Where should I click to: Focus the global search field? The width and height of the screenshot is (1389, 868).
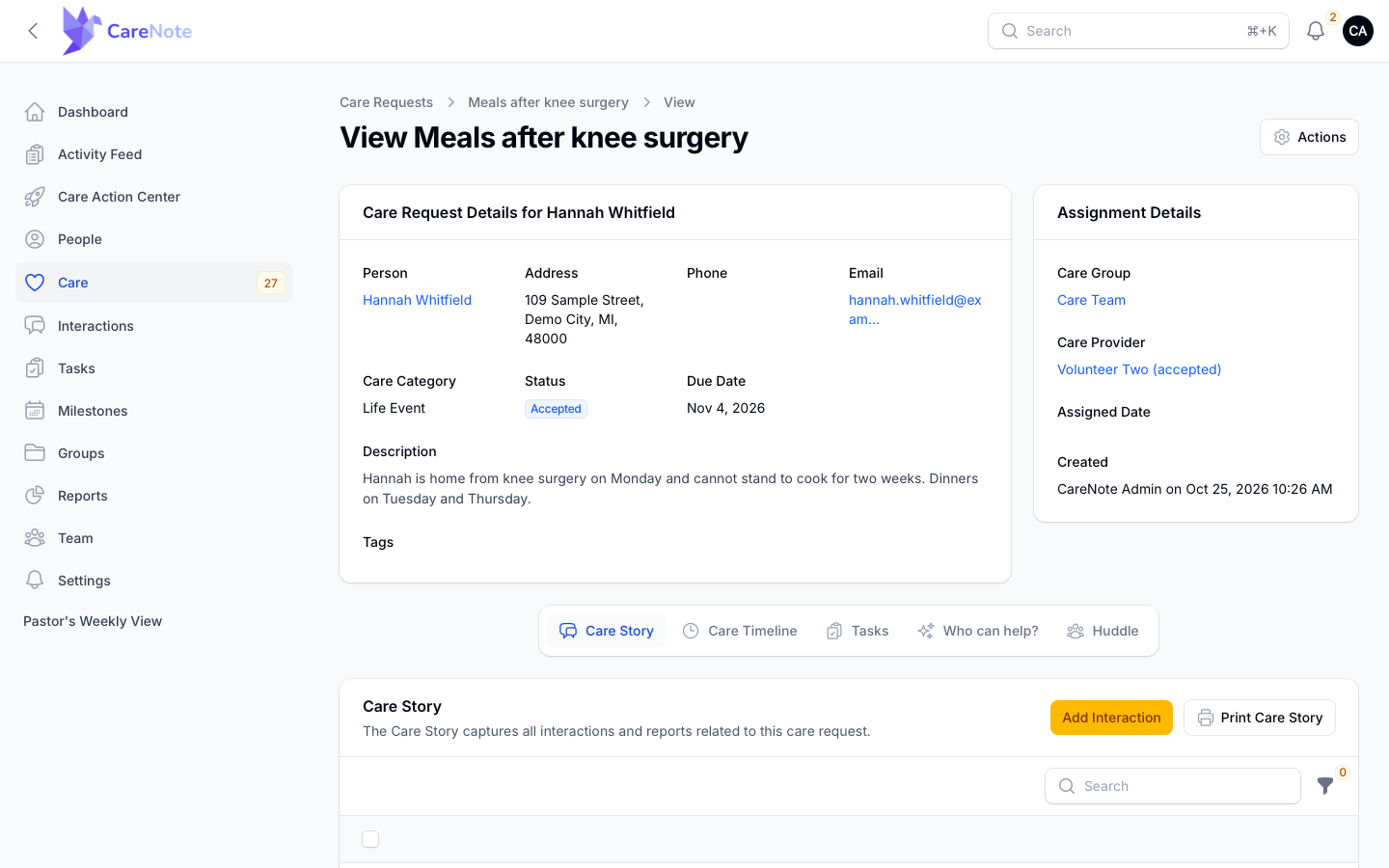click(x=1138, y=31)
